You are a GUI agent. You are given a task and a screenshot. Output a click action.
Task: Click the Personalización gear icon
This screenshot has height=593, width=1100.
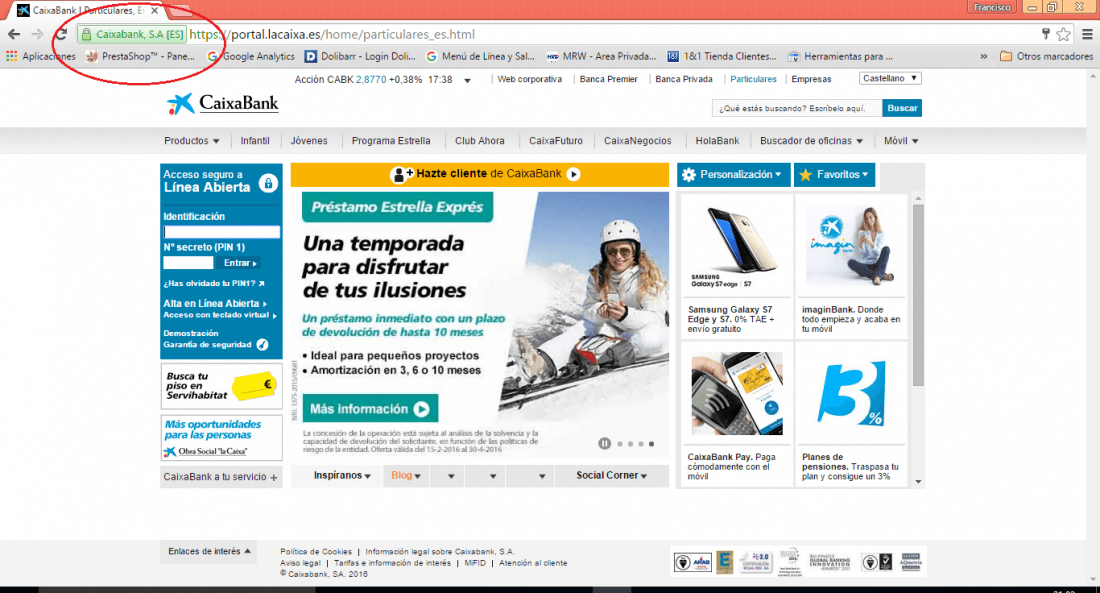(689, 175)
